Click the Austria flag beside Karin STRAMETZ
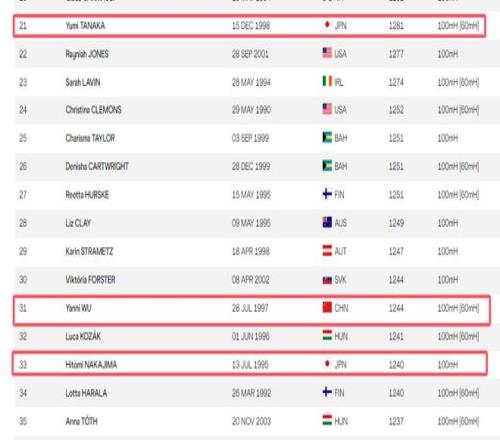The width and height of the screenshot is (500, 440). point(327,251)
